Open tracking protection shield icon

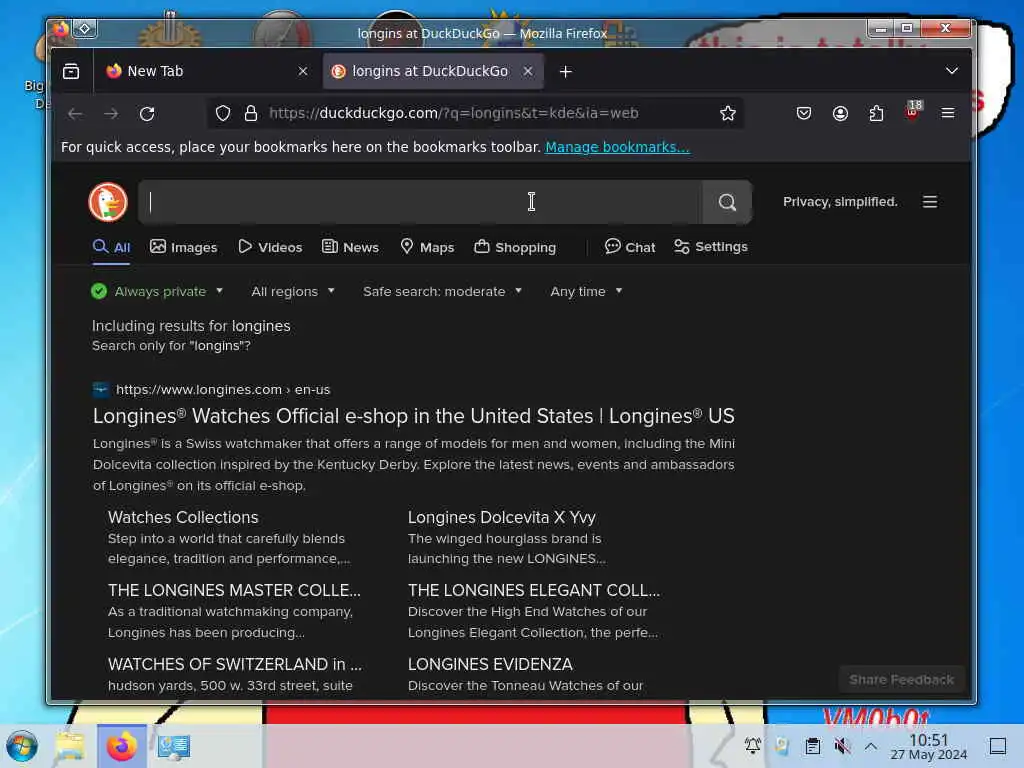pyautogui.click(x=223, y=114)
